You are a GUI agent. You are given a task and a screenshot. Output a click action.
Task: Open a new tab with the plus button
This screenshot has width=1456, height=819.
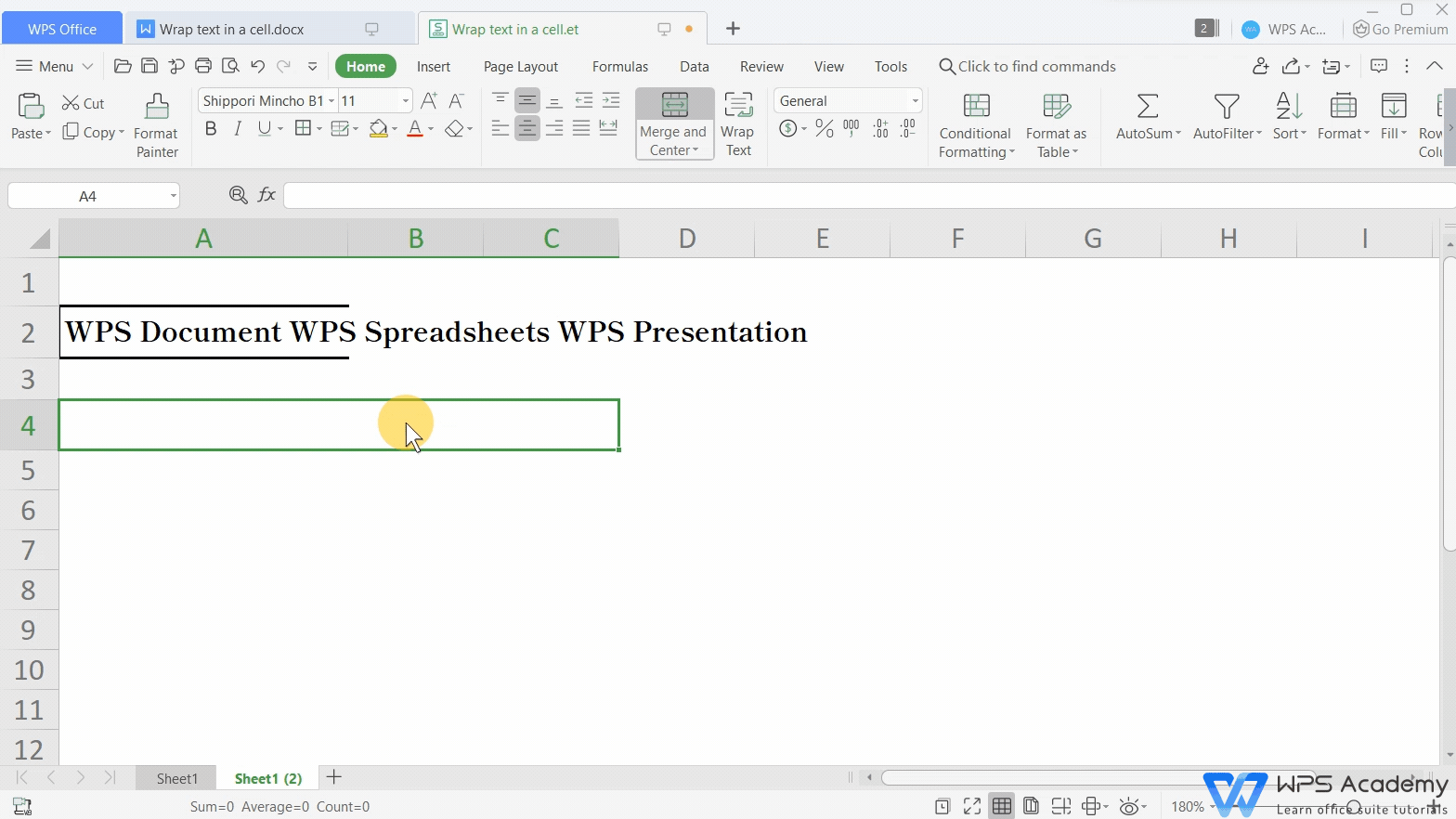733,29
